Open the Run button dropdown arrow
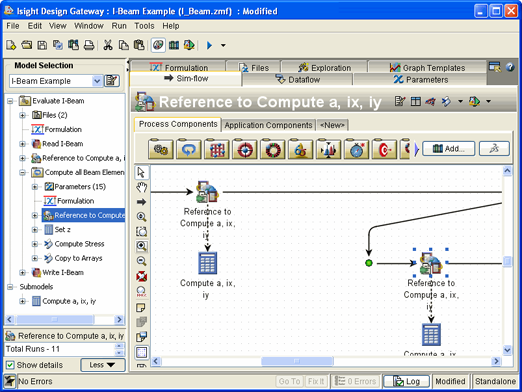Viewport: 522px width, 392px height. pyautogui.click(x=223, y=45)
